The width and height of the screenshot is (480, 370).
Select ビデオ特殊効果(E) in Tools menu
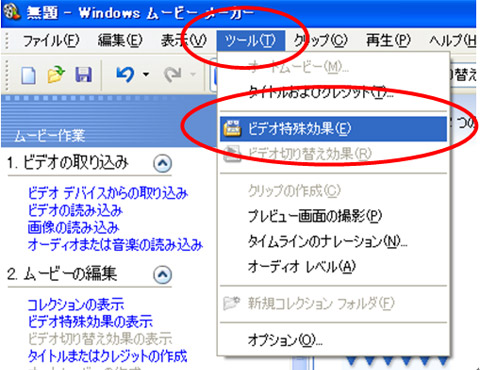click(333, 129)
